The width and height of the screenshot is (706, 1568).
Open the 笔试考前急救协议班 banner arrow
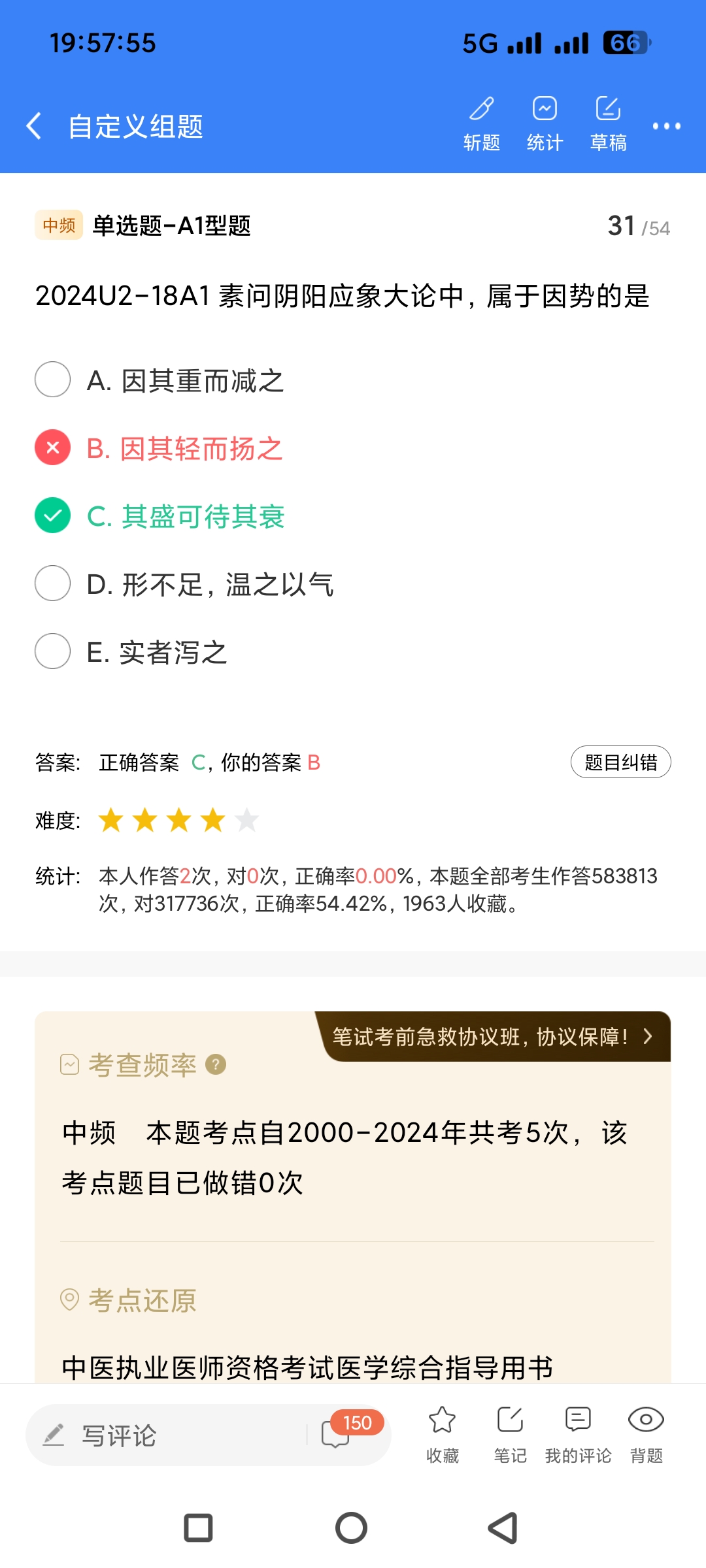647,1037
